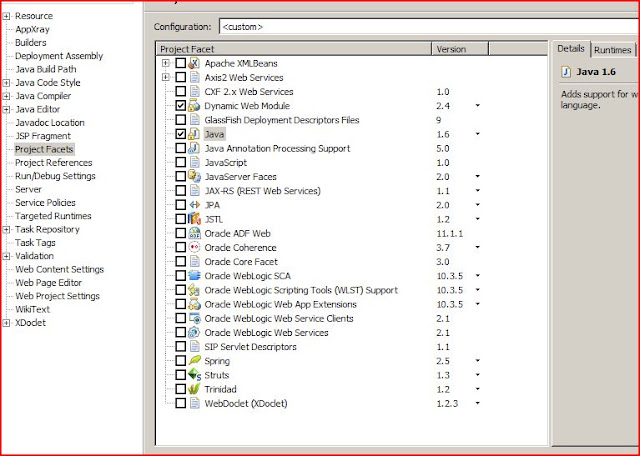Open Deployment Assembly page
Viewport: 640px width, 456px height.
[59, 56]
